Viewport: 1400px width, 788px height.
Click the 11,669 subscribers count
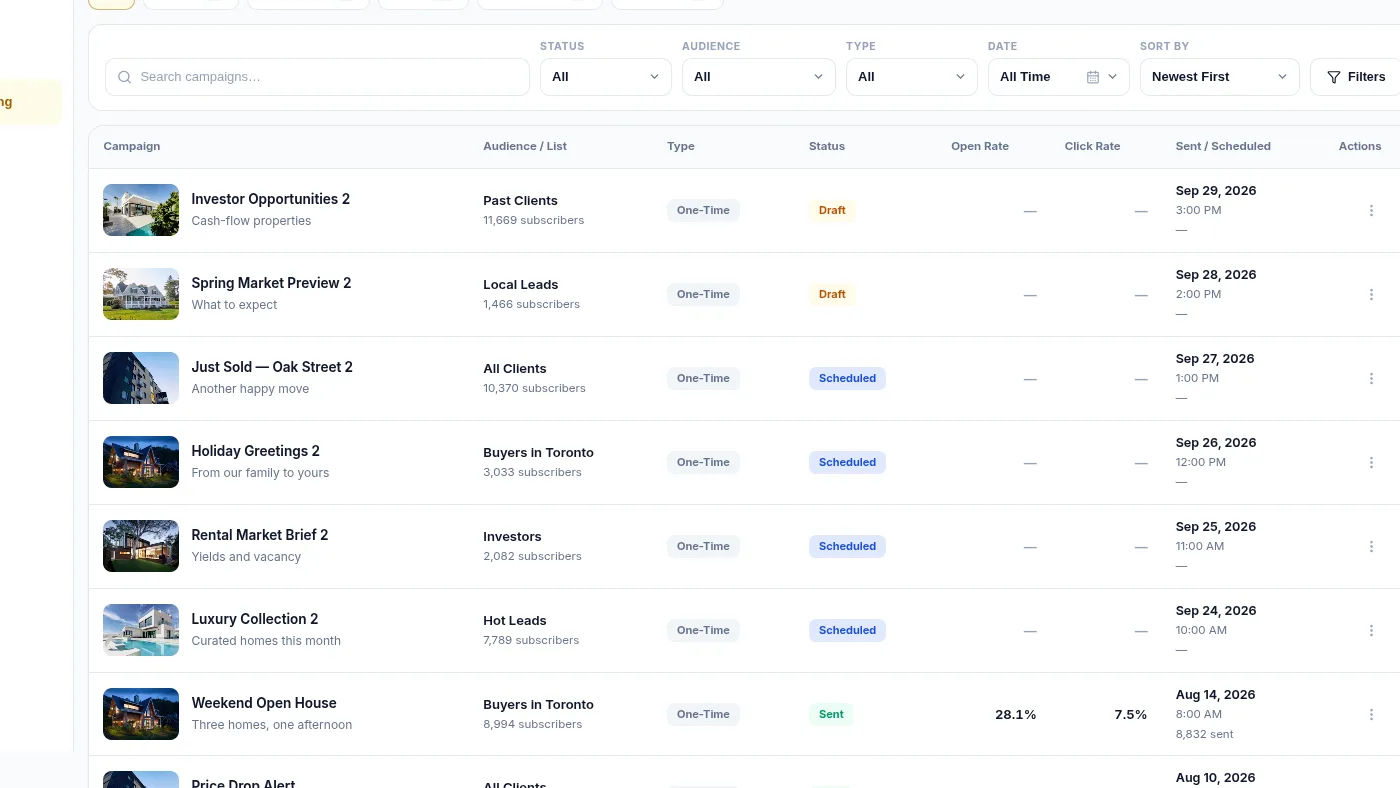[533, 220]
